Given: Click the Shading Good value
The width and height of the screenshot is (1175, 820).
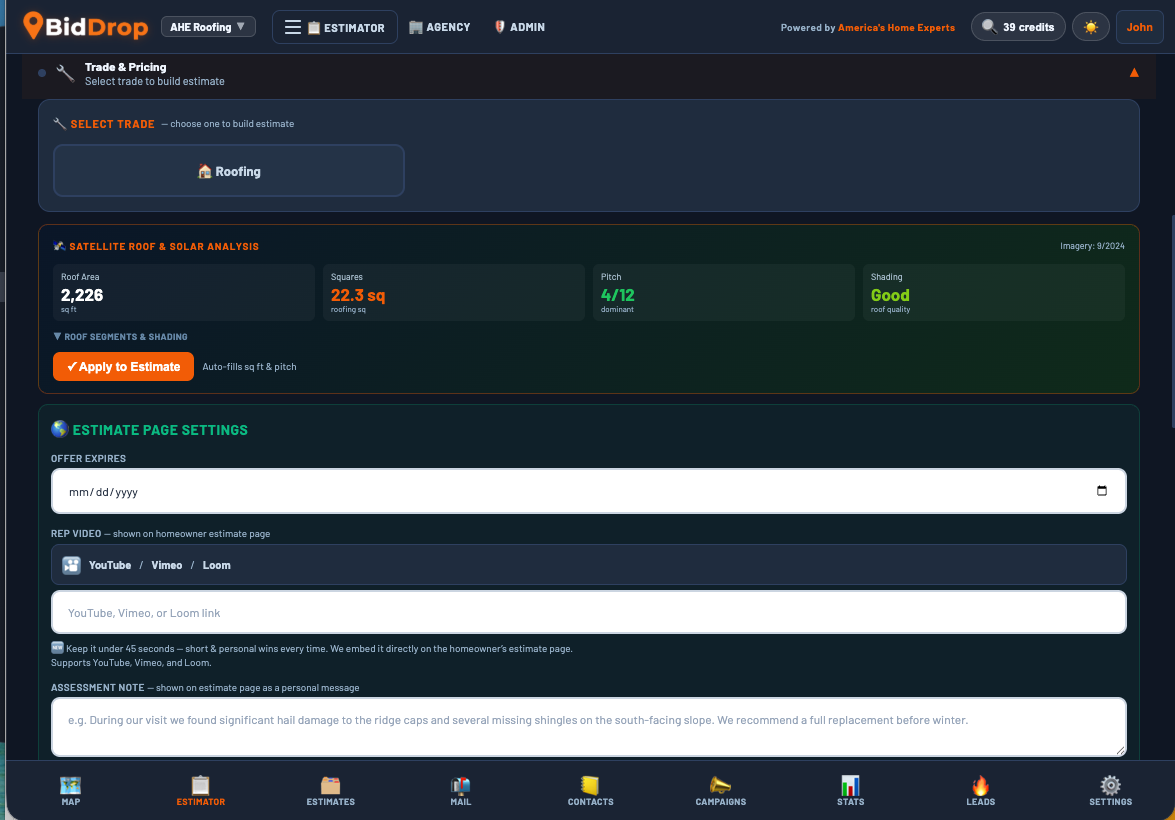Looking at the screenshot, I should point(890,295).
